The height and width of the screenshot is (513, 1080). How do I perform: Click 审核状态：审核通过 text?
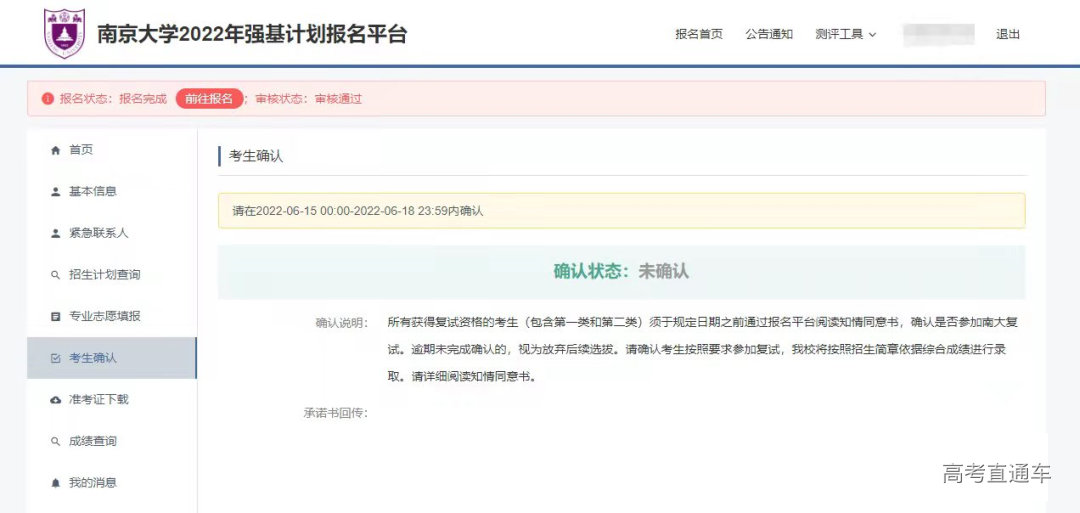pyautogui.click(x=309, y=98)
